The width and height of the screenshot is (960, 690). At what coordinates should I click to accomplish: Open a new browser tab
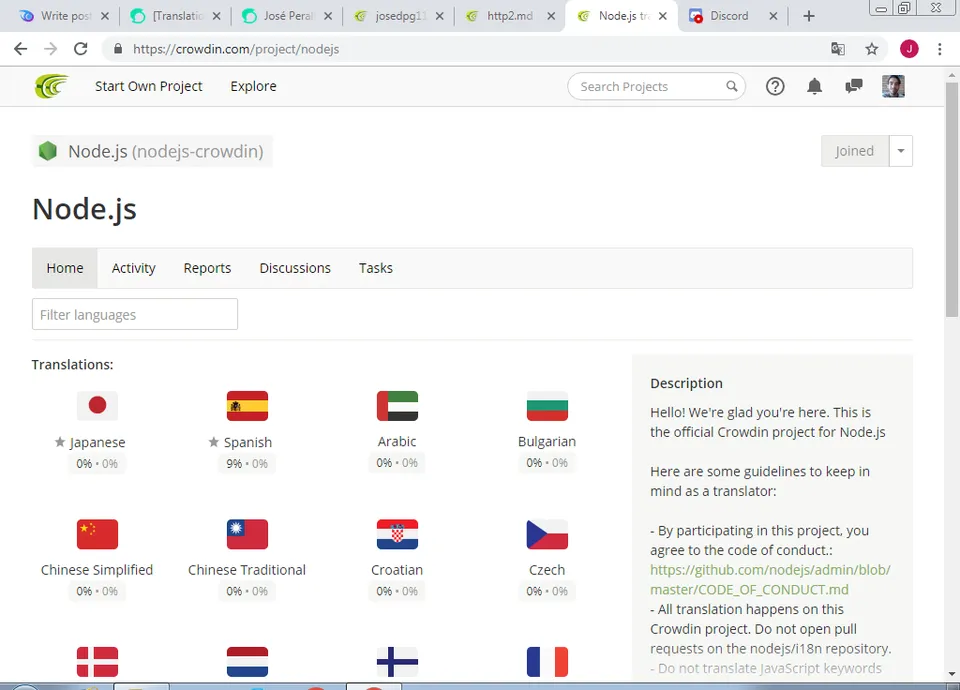pyautogui.click(x=809, y=16)
